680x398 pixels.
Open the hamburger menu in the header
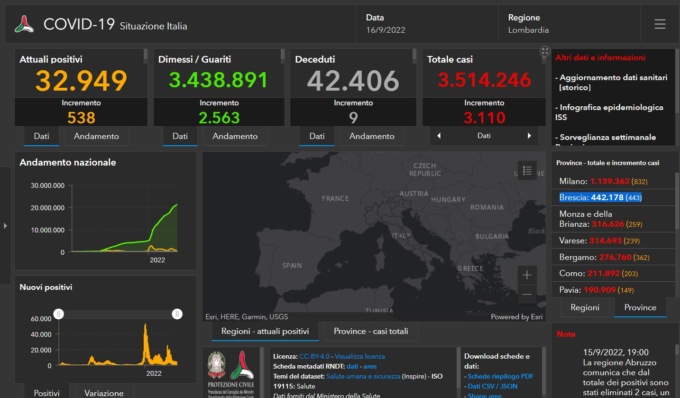tap(660, 24)
